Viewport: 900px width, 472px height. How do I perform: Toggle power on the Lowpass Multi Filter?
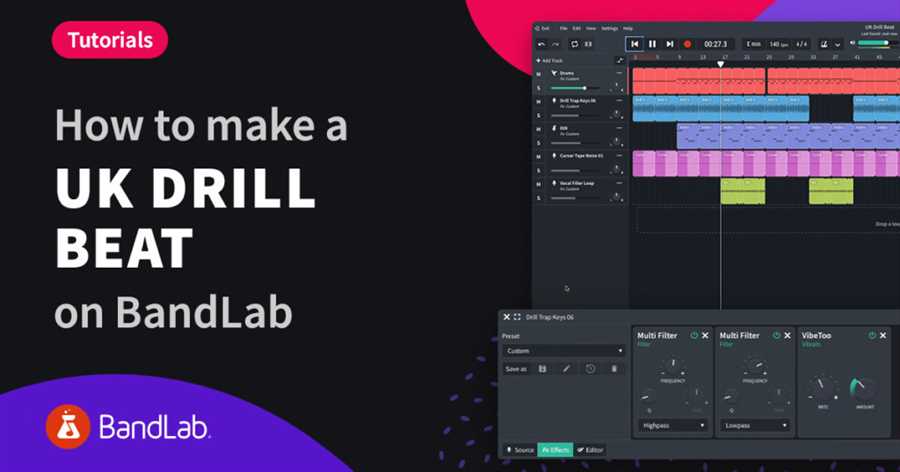tap(776, 335)
